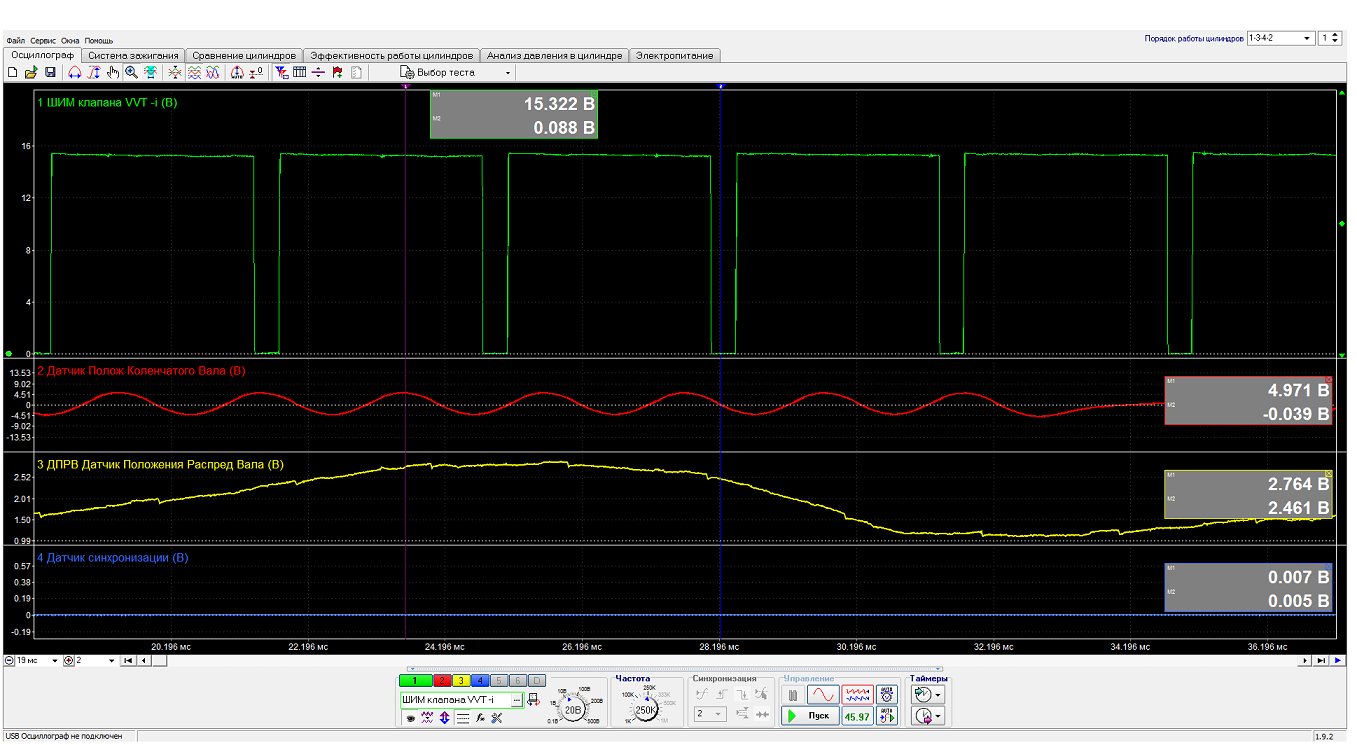The height and width of the screenshot is (745, 1357).
Task: Expand first timer dropdown arrow
Action: coord(937,695)
